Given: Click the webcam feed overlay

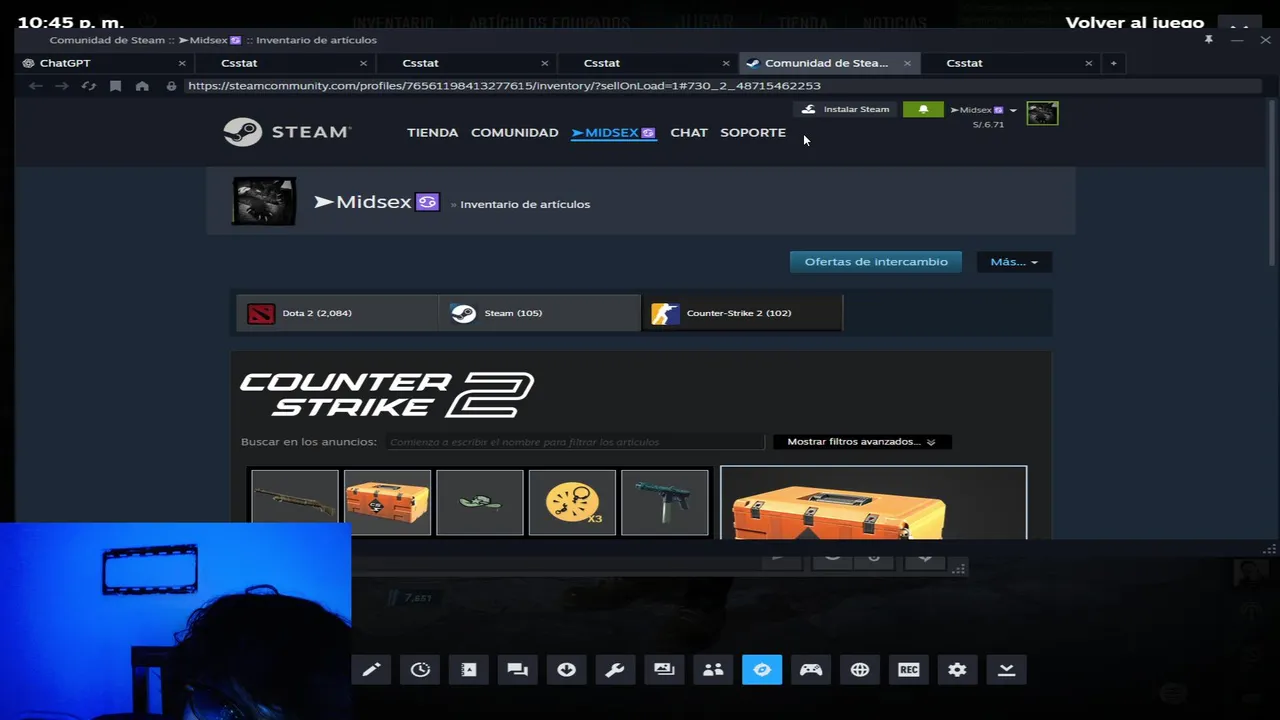Looking at the screenshot, I should [x=175, y=620].
